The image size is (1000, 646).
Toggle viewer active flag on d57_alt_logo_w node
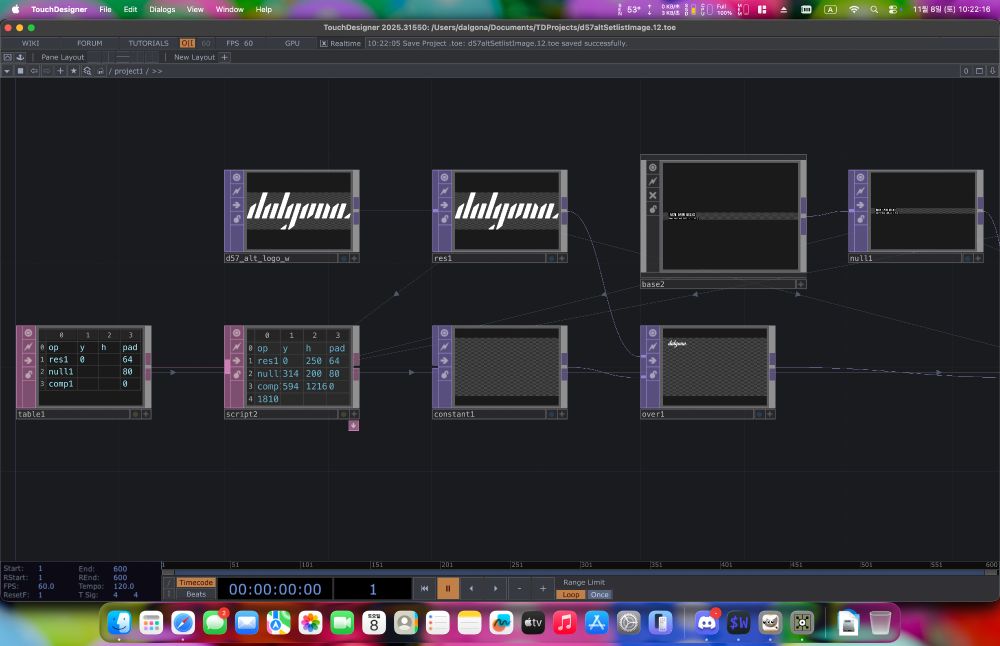(x=237, y=177)
